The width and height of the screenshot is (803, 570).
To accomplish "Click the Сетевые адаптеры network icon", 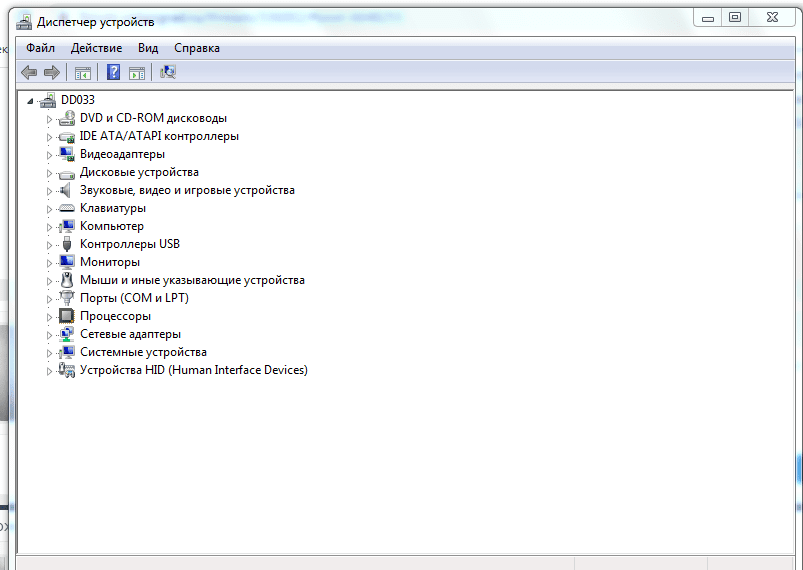I will [x=67, y=334].
